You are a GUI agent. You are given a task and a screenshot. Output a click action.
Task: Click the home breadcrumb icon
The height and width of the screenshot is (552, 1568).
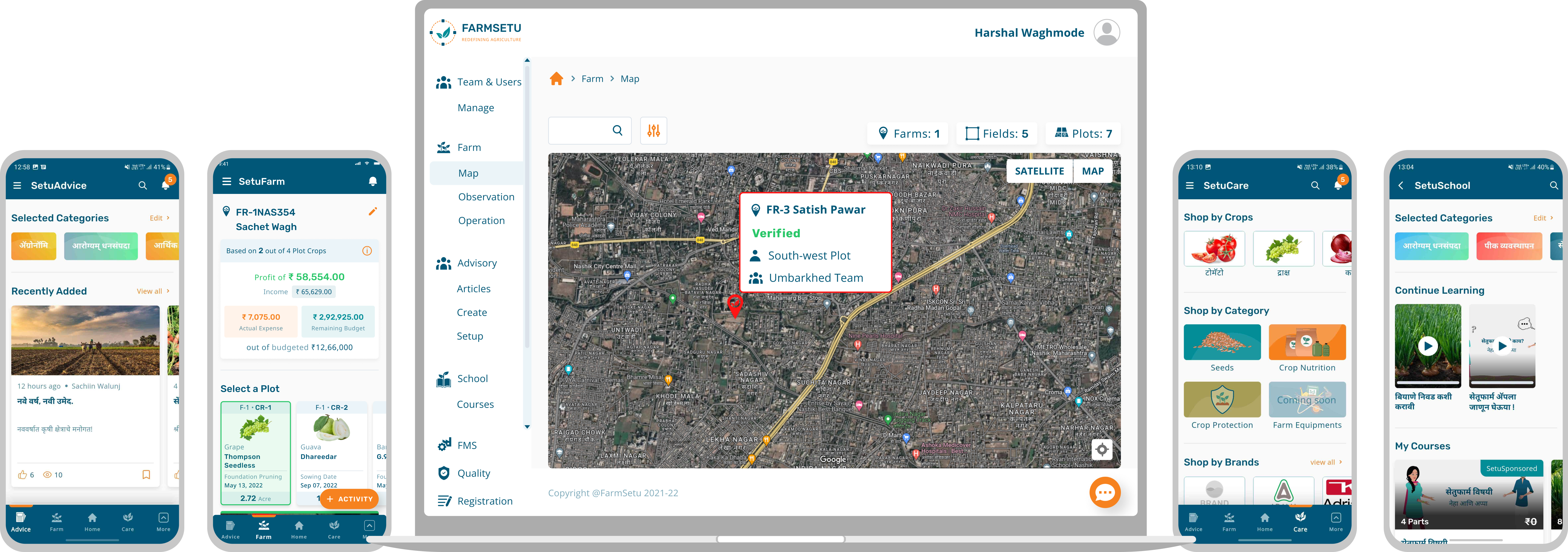[x=556, y=78]
